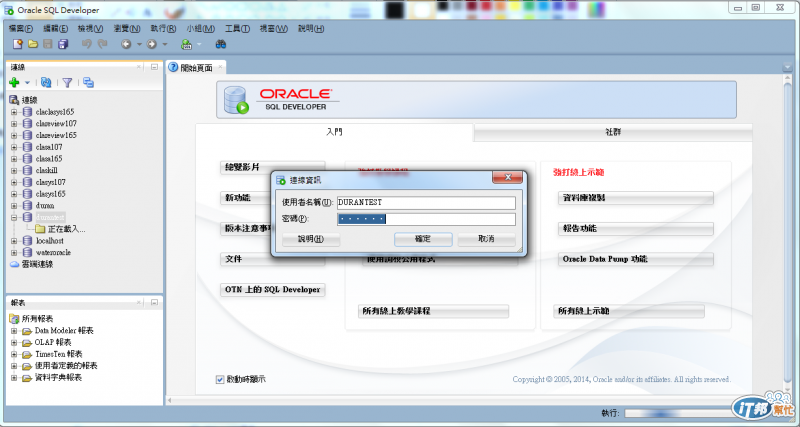Open the 檢視(V) menu
The height and width of the screenshot is (427, 800).
click(90, 29)
